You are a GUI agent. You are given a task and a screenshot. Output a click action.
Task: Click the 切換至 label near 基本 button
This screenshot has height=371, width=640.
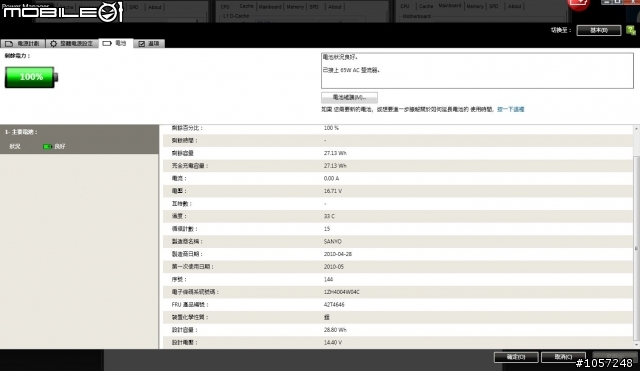[x=561, y=30]
